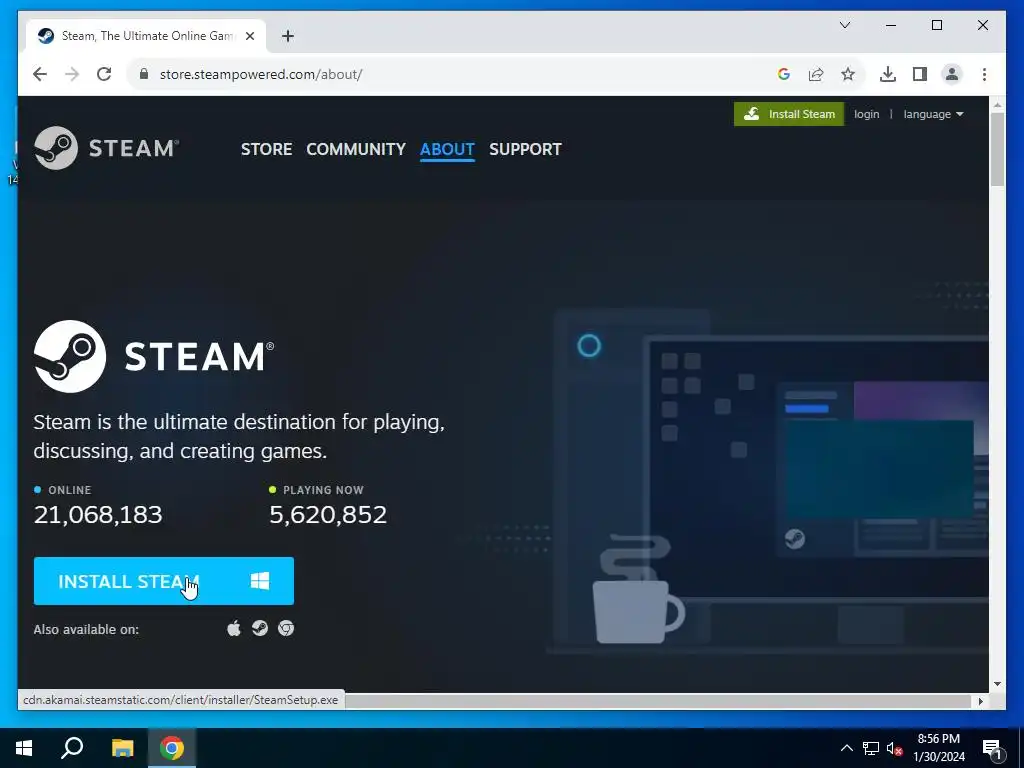Open the Chrome three-dot menu
1024x768 pixels.
(x=984, y=74)
